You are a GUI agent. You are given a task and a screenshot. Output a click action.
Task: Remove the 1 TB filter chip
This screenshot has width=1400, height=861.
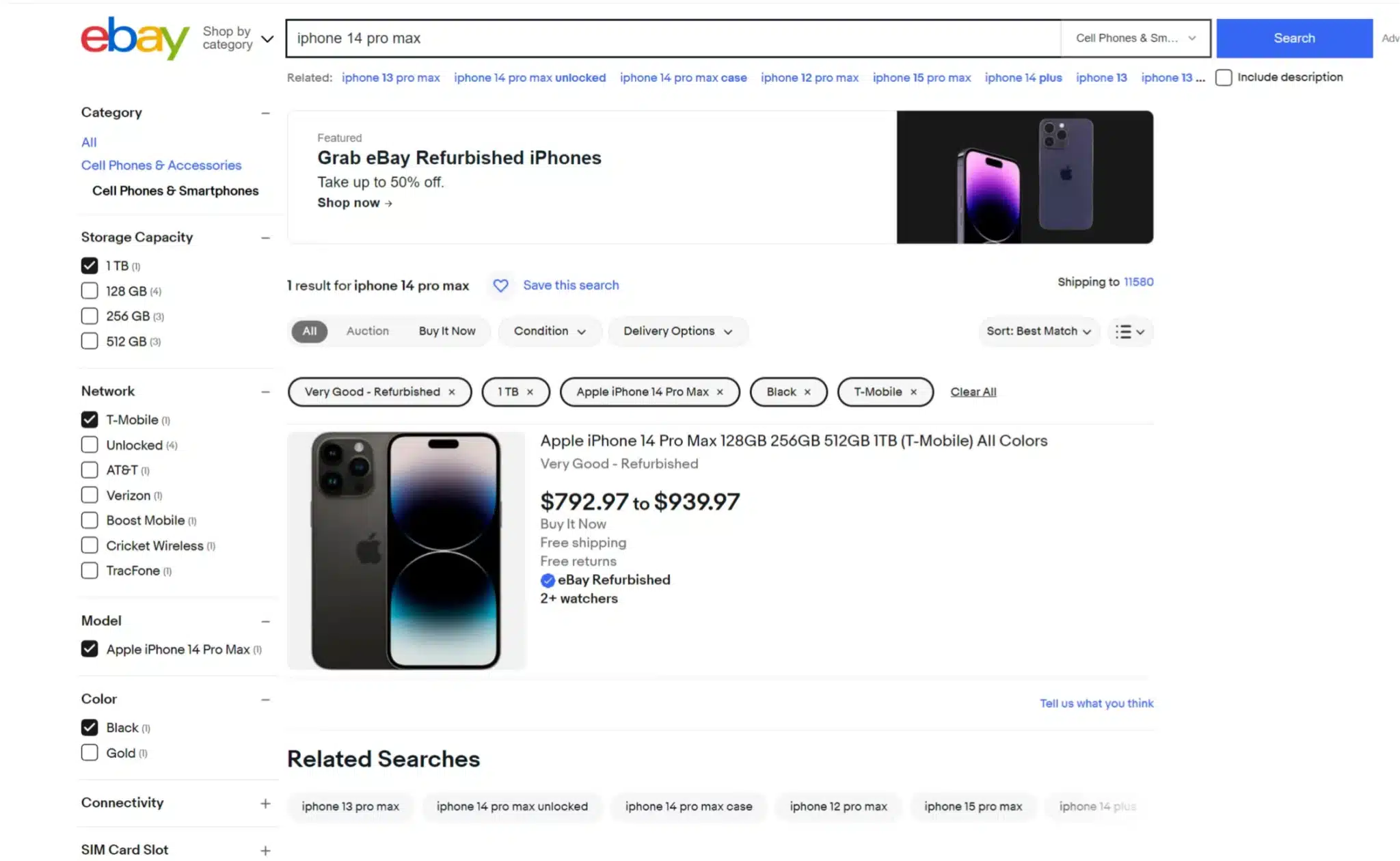tap(533, 392)
